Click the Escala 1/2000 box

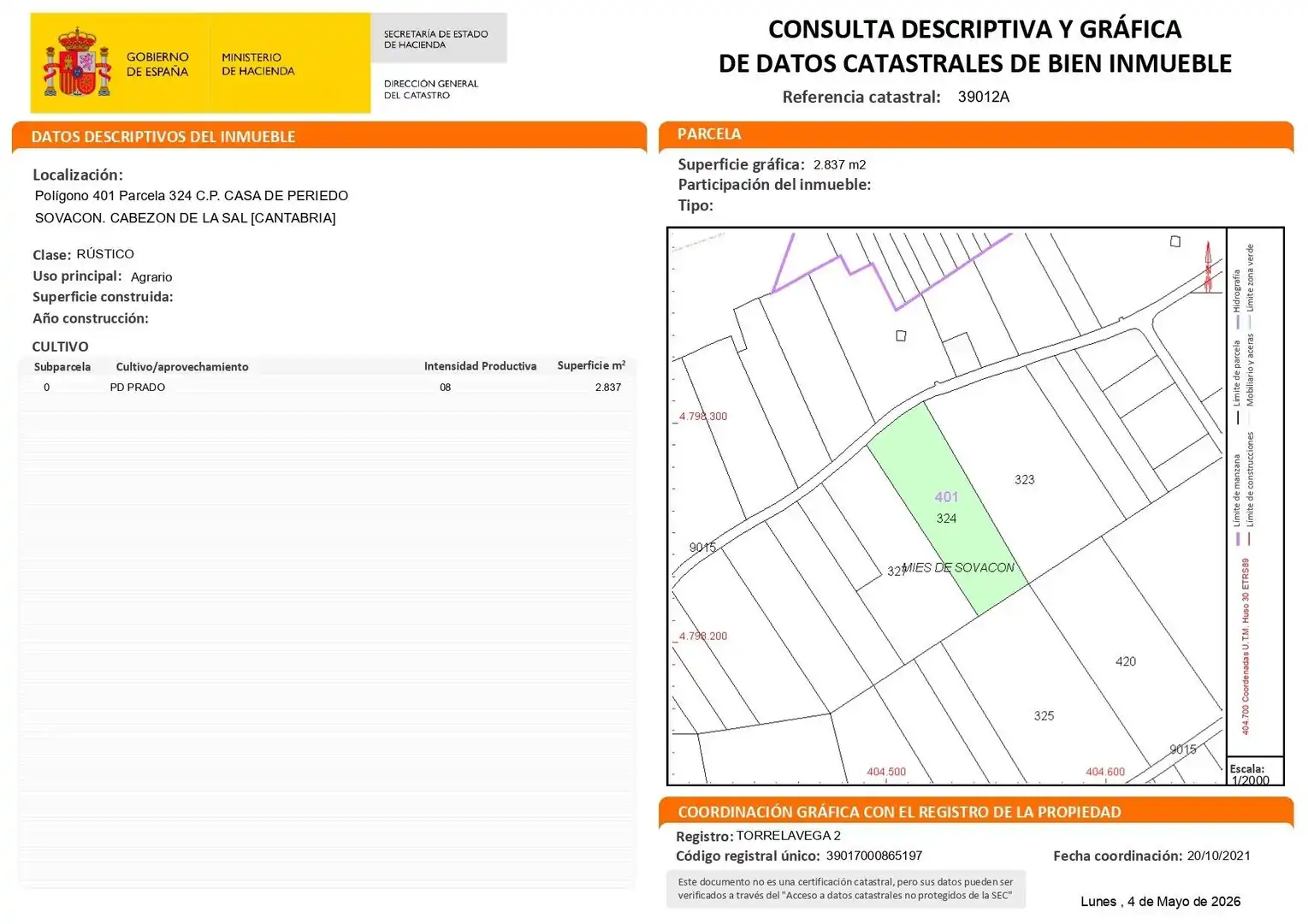[x=1255, y=771]
